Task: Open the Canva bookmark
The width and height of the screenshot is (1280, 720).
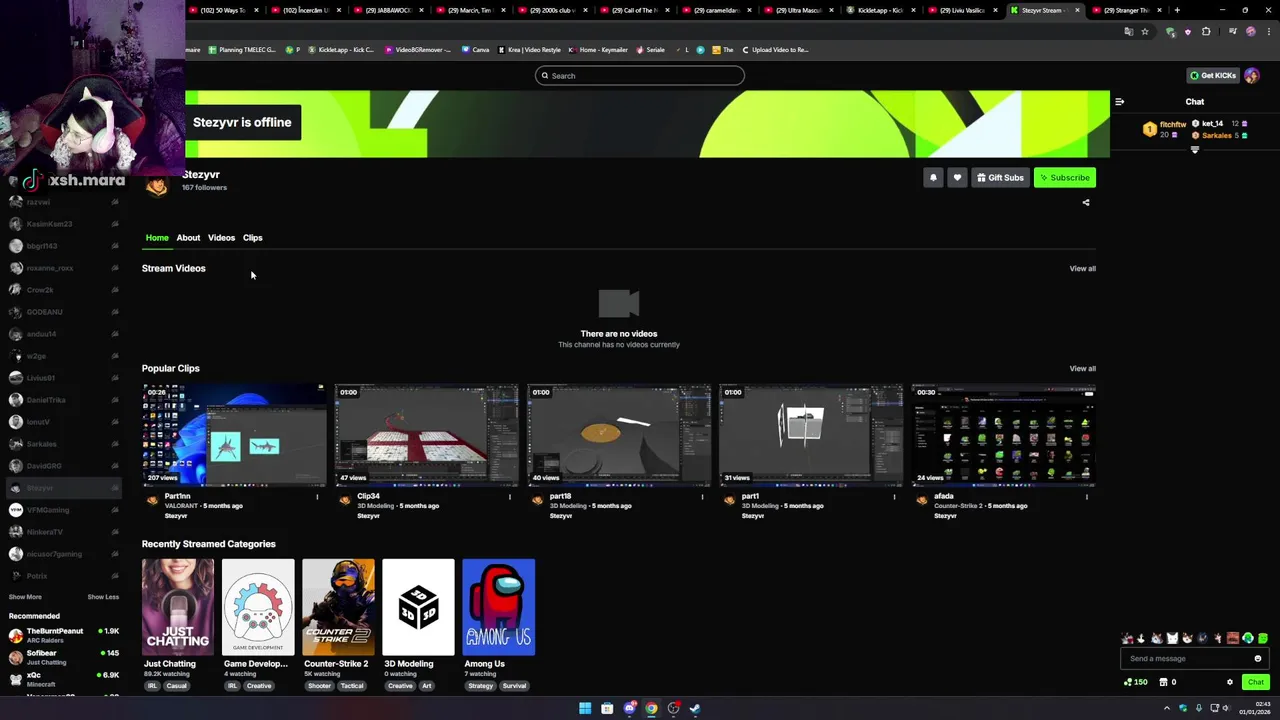Action: (476, 50)
